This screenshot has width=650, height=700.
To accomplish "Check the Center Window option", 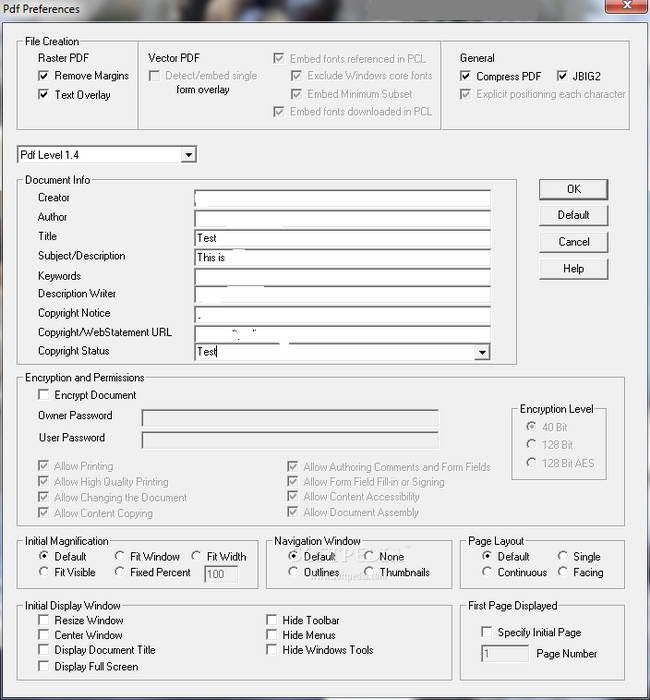I will click(x=43, y=634).
